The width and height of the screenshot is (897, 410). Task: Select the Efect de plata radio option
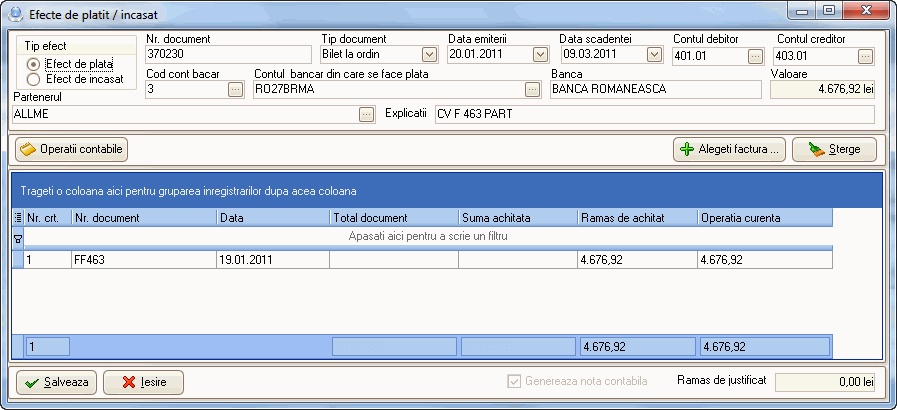pos(34,64)
